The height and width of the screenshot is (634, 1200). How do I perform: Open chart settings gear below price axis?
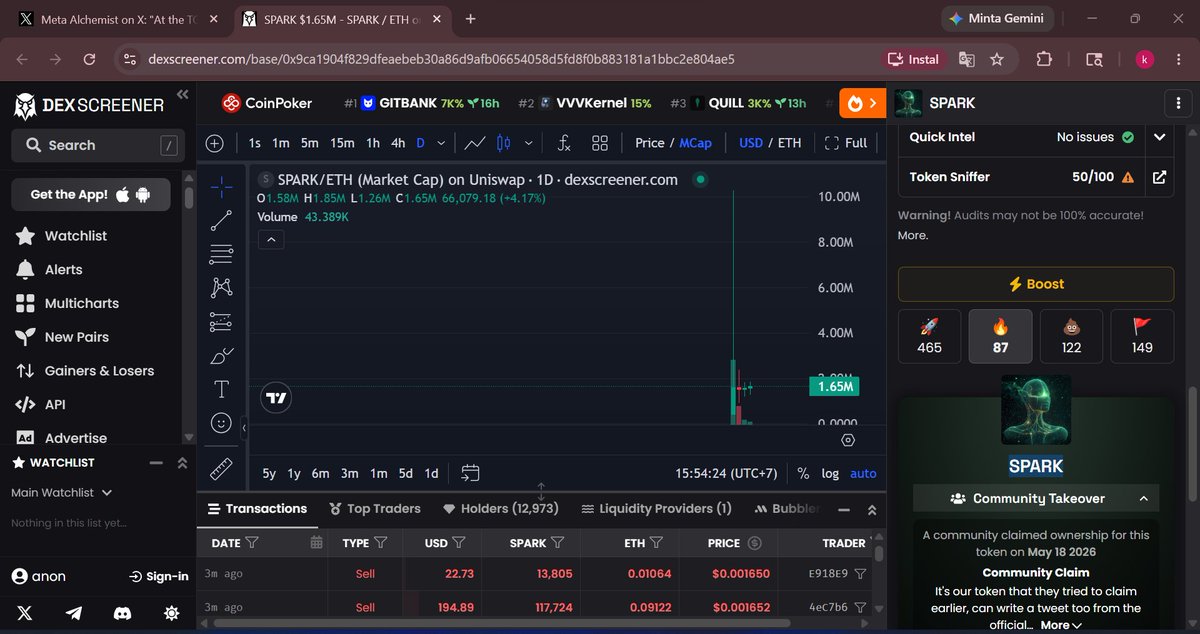[x=848, y=440]
